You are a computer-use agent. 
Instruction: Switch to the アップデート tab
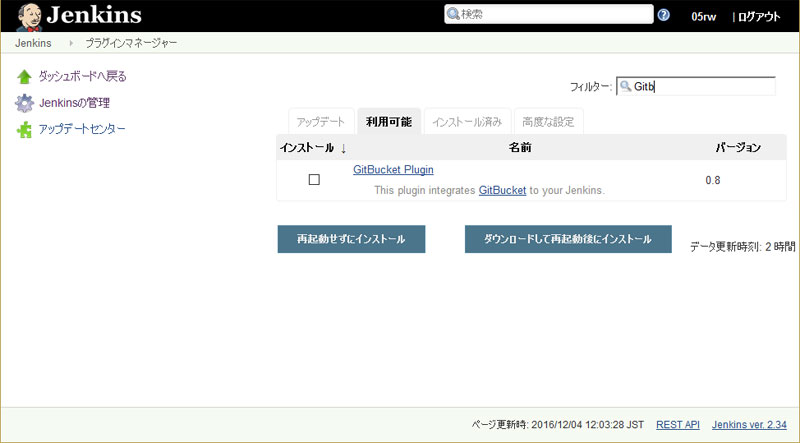tap(321, 121)
